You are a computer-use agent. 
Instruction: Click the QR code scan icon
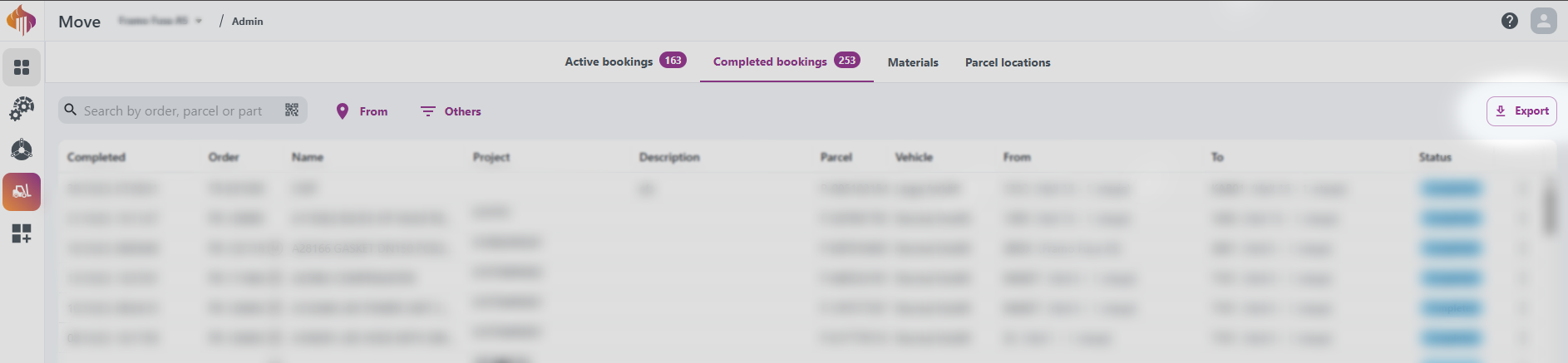(x=292, y=110)
